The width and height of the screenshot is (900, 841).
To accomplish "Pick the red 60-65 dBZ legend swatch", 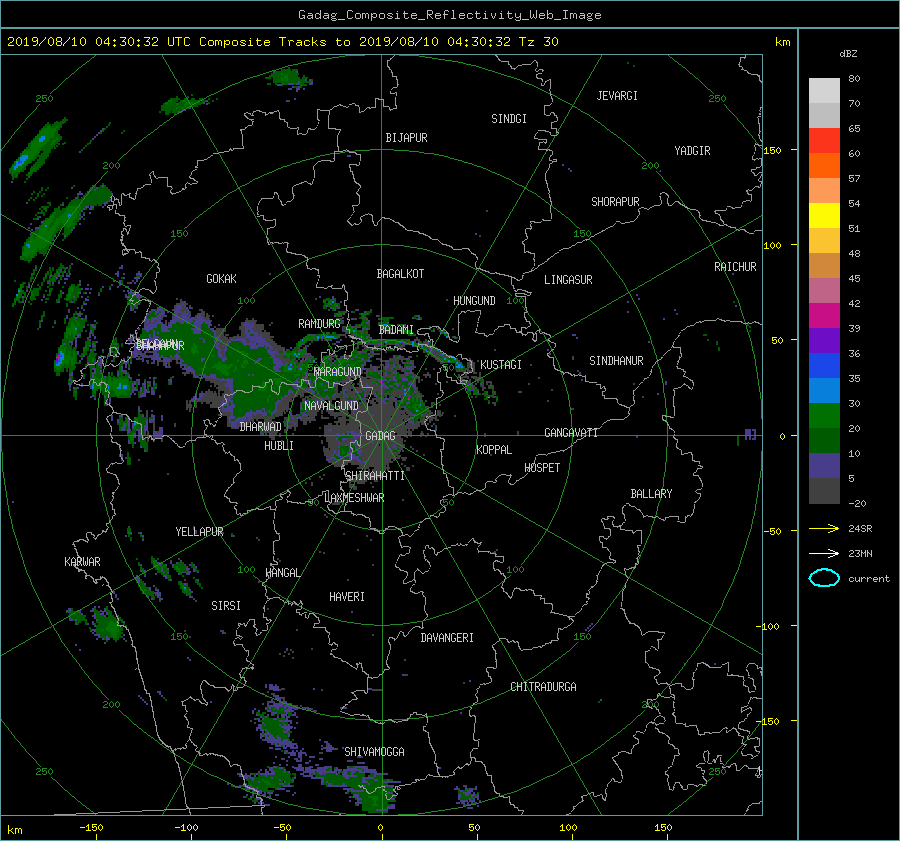I will 824,140.
